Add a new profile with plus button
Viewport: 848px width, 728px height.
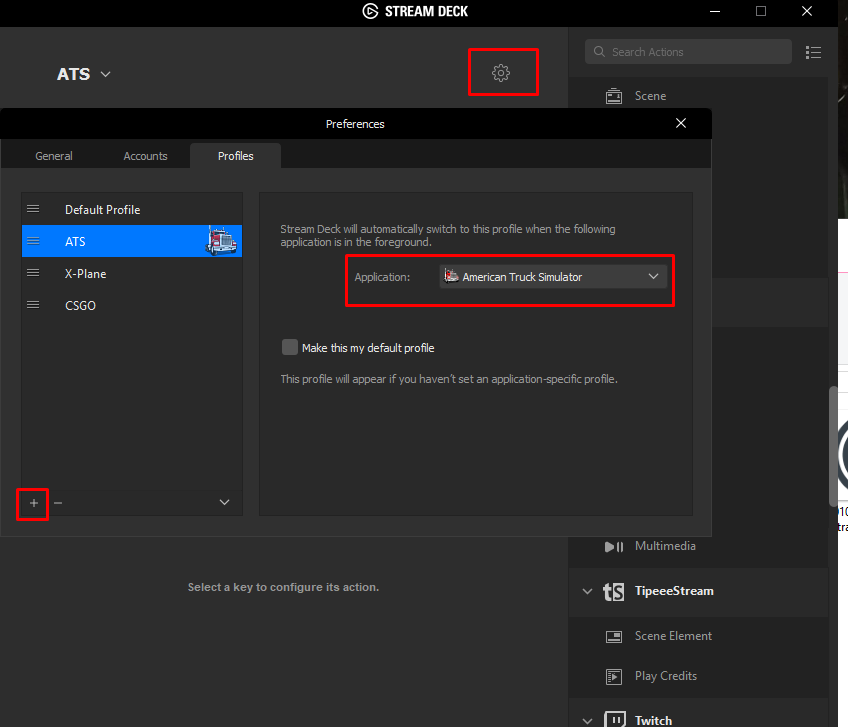pyautogui.click(x=34, y=503)
